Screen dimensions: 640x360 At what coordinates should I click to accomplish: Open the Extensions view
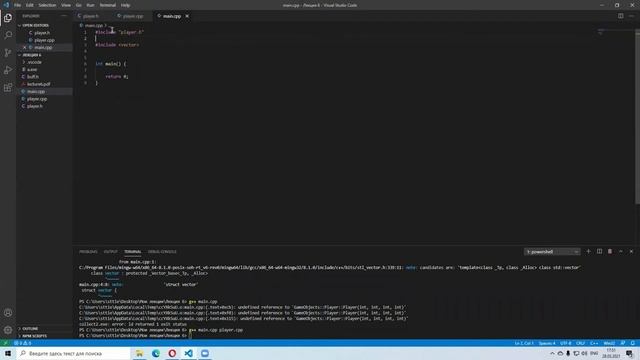coord(8,88)
